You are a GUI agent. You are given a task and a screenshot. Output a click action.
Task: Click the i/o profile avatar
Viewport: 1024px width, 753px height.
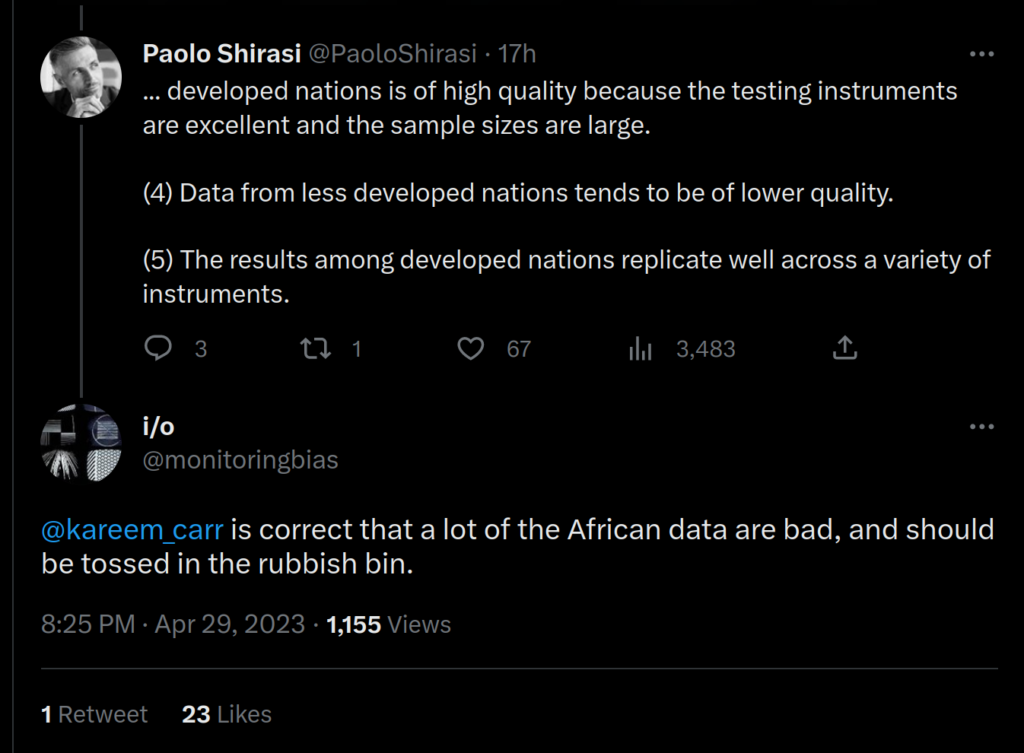click(81, 443)
